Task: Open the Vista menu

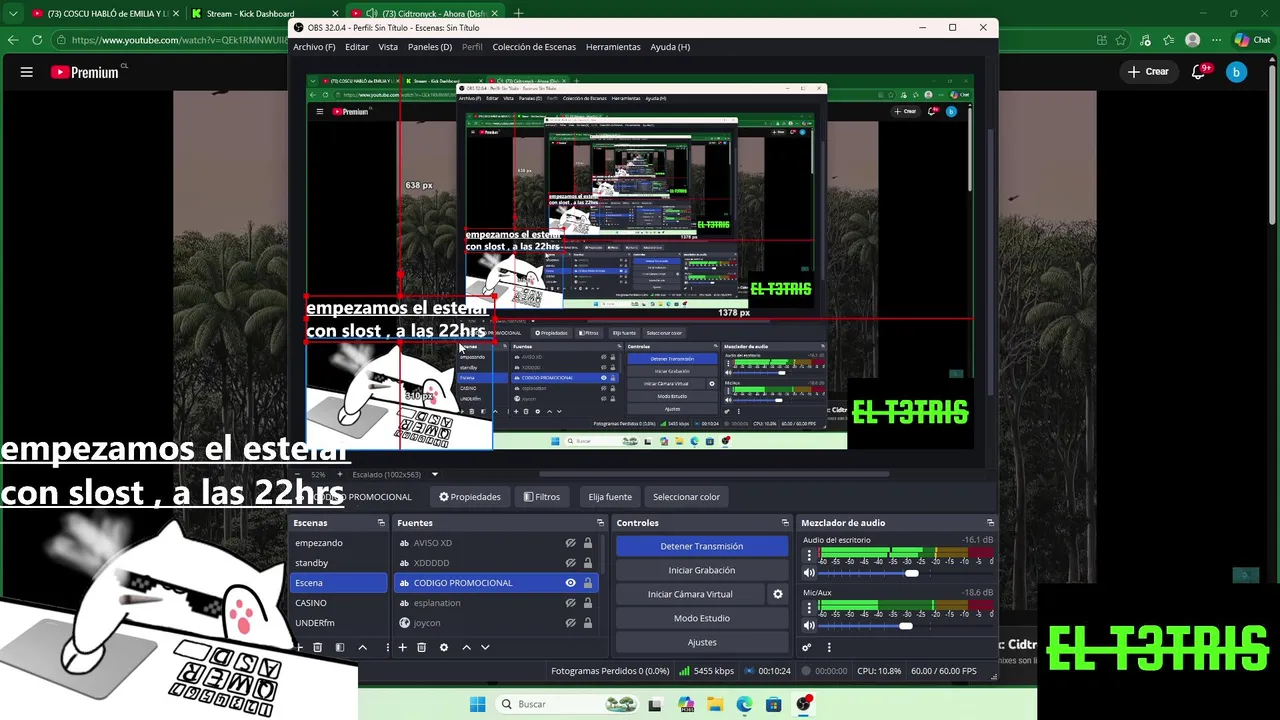Action: coord(388,47)
